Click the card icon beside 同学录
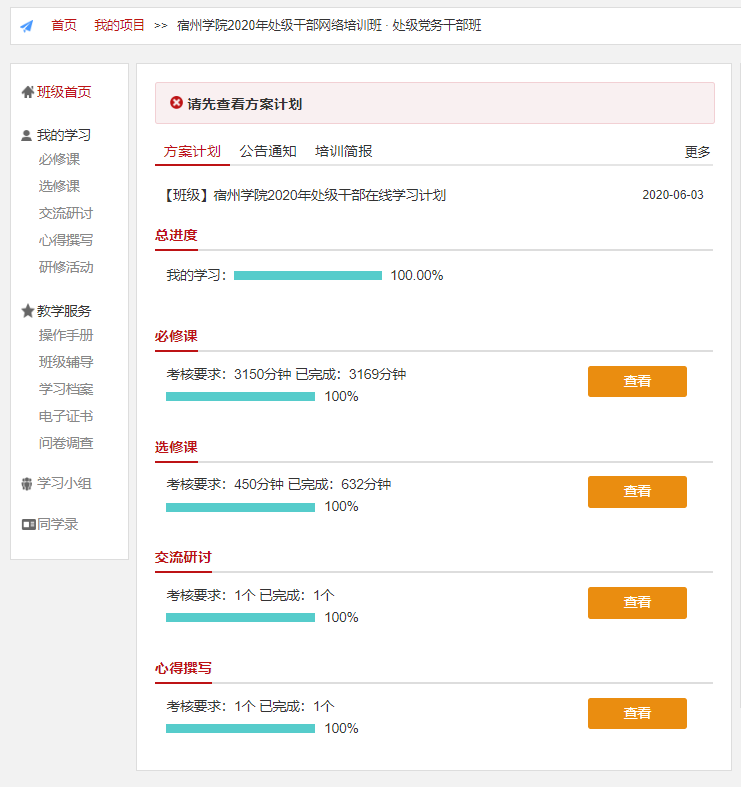Screen dimensions: 741x787 pyautogui.click(x=28, y=524)
